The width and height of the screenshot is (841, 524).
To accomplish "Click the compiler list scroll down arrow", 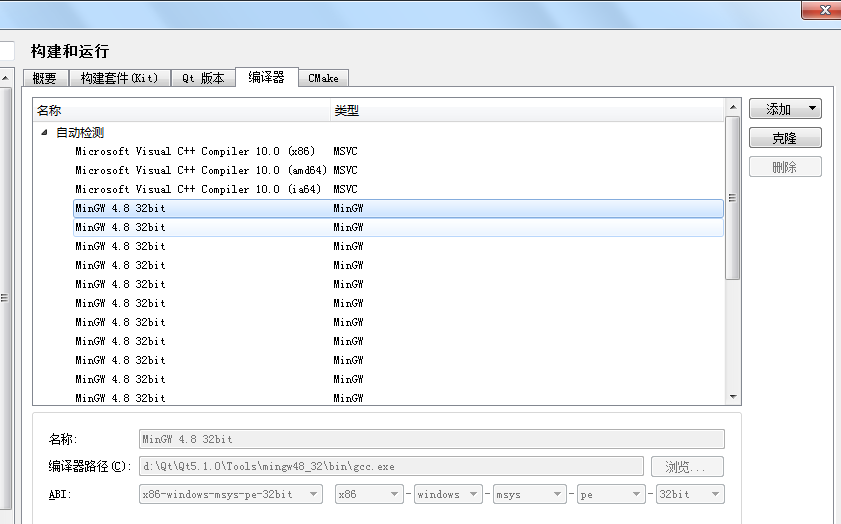I will (x=733, y=397).
